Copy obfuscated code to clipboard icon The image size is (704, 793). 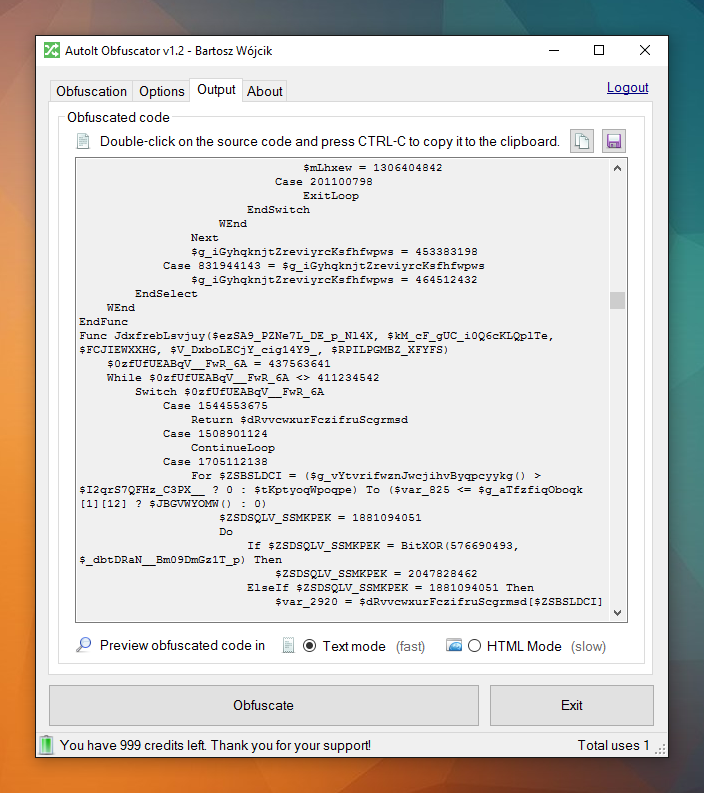(582, 141)
